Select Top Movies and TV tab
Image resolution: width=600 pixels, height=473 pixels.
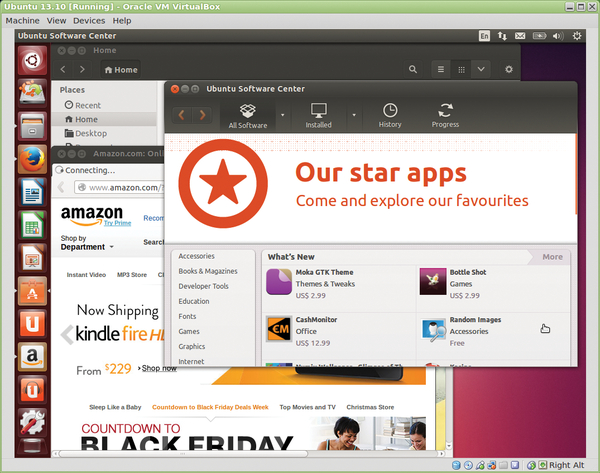coord(307,407)
